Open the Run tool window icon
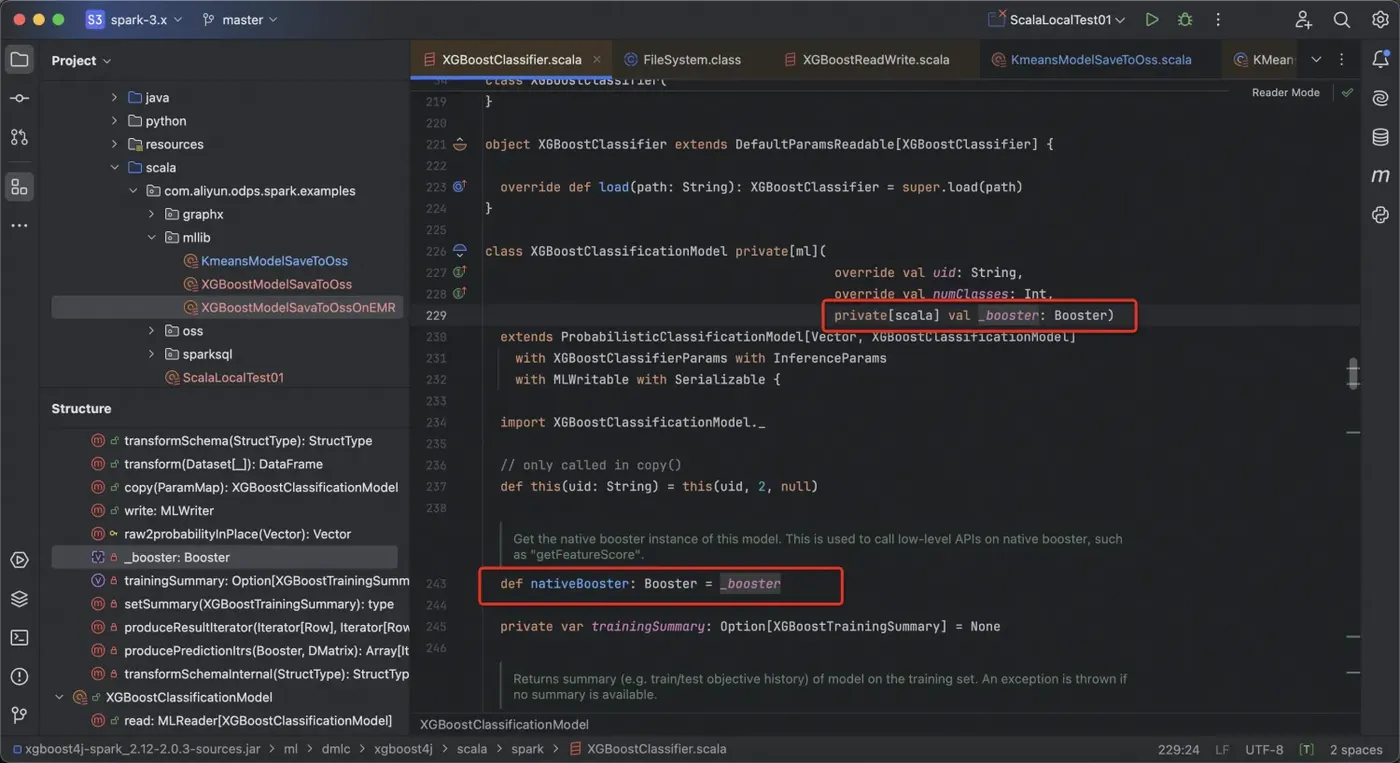Viewport: 1400px width, 763px height. pyautogui.click(x=19, y=560)
